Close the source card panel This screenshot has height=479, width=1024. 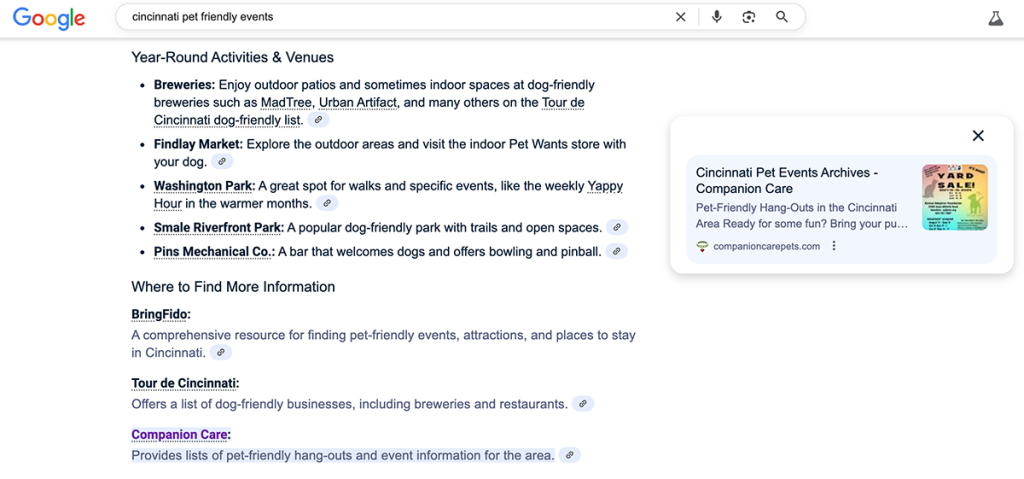pos(978,136)
